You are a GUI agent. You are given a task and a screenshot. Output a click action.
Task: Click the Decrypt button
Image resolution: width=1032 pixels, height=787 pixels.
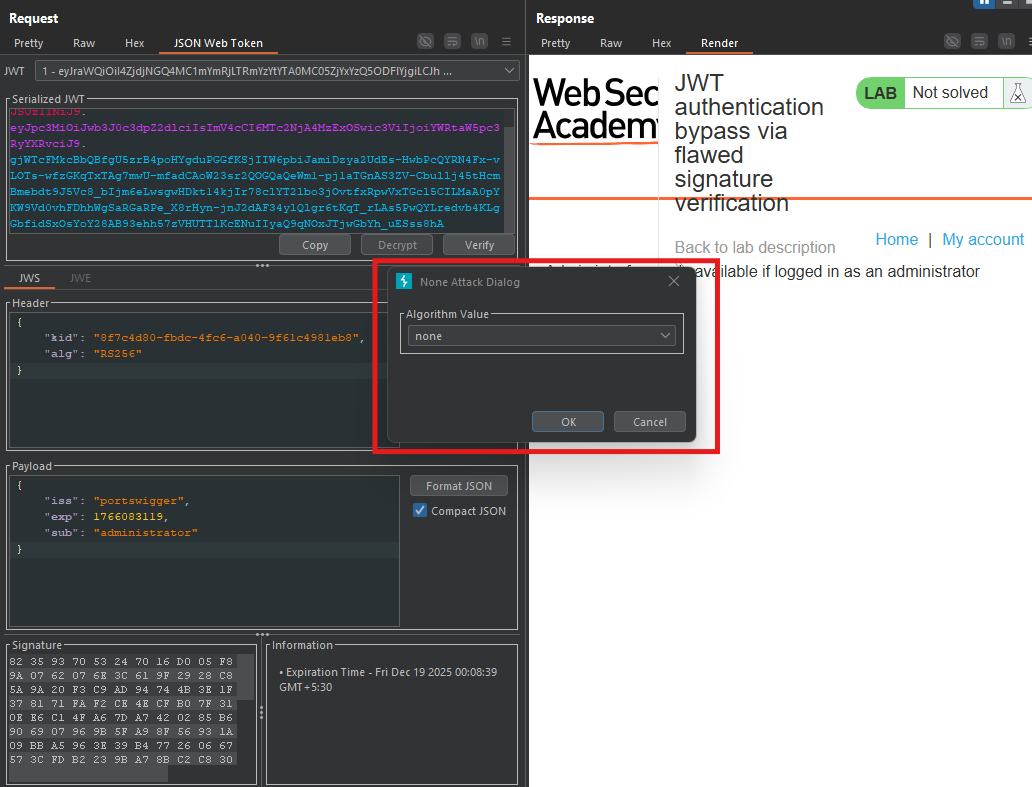(398, 245)
